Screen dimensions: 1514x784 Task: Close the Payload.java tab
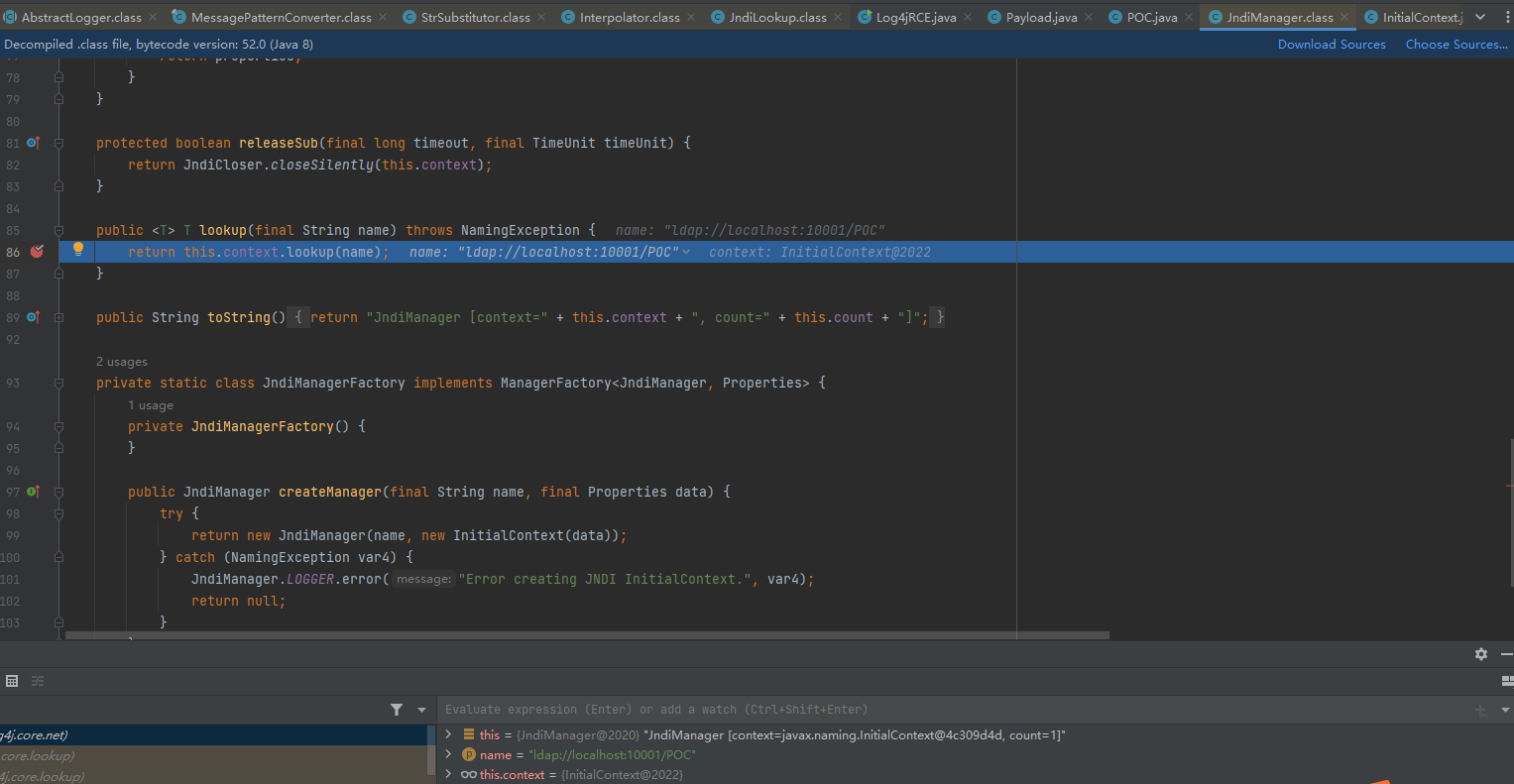pyautogui.click(x=1089, y=17)
